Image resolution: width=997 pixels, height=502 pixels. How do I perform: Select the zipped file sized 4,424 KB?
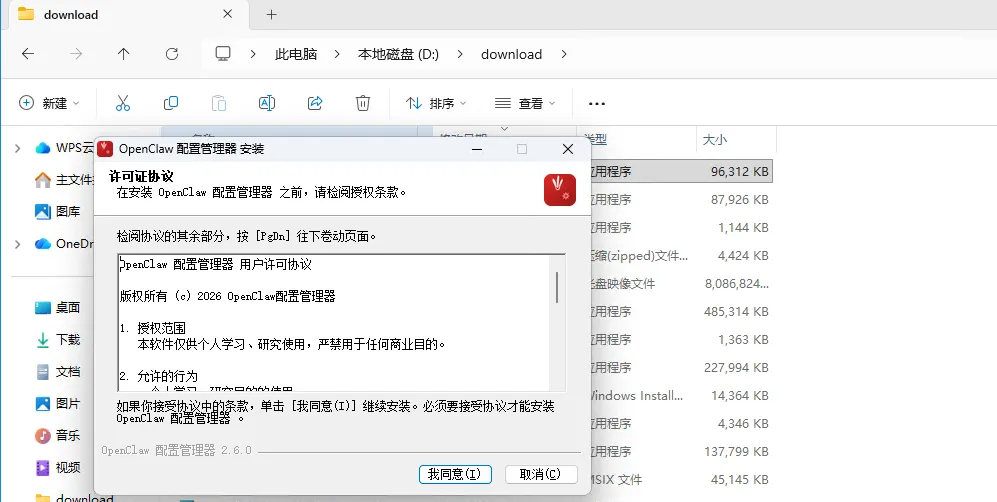pyautogui.click(x=681, y=255)
